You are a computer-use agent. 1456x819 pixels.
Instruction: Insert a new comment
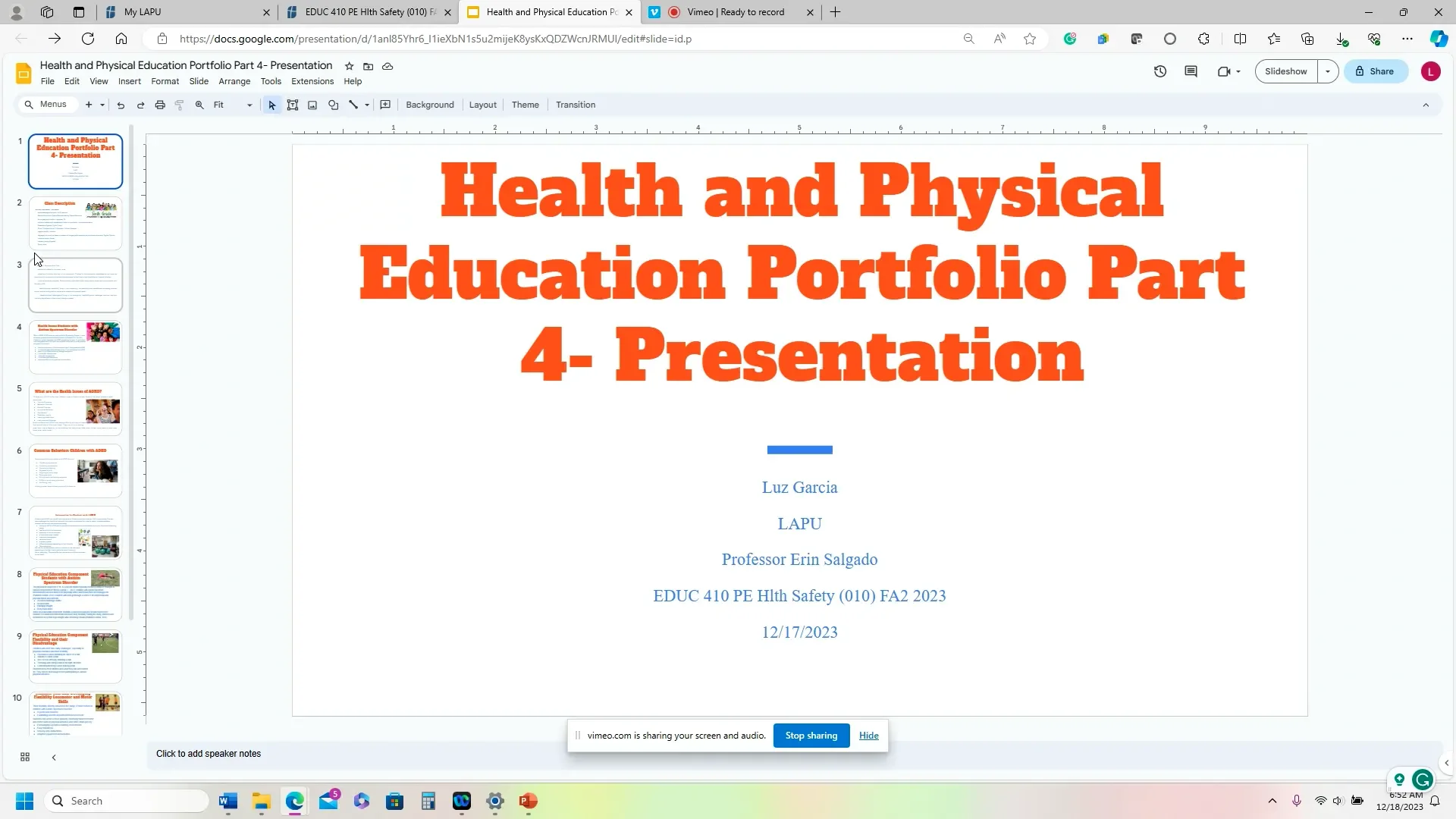(384, 105)
